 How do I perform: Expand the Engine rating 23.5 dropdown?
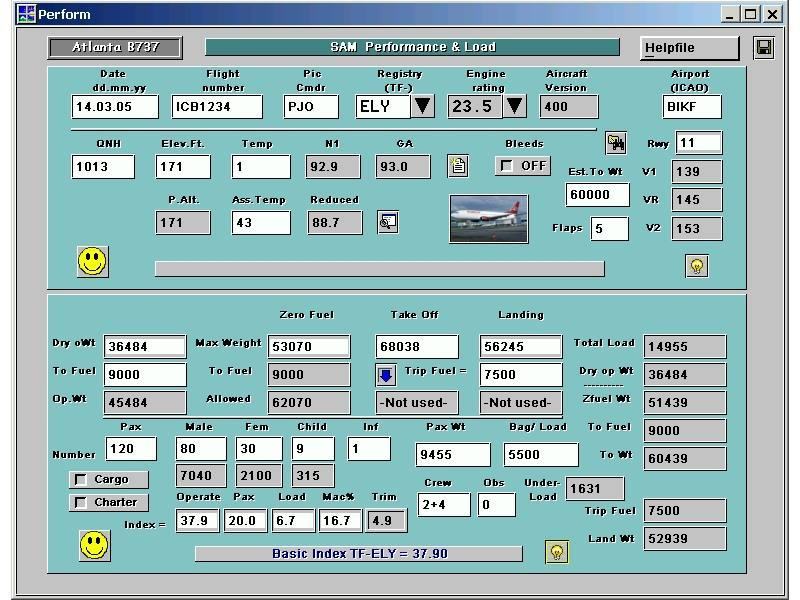(x=514, y=106)
